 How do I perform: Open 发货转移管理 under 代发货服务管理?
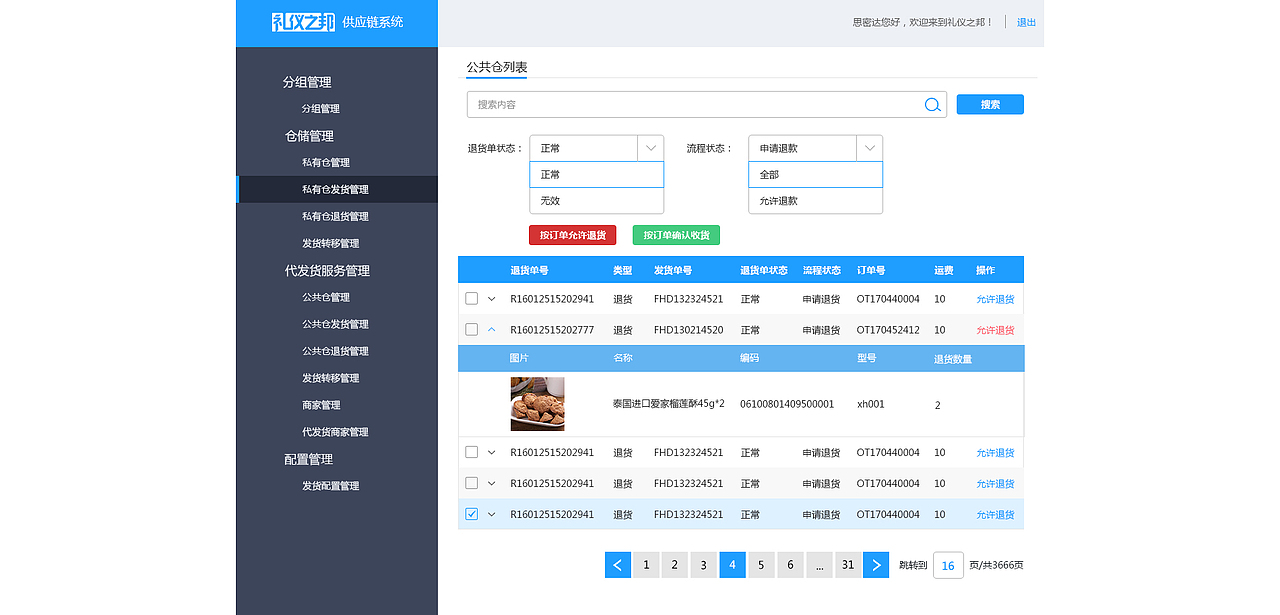tap(330, 379)
